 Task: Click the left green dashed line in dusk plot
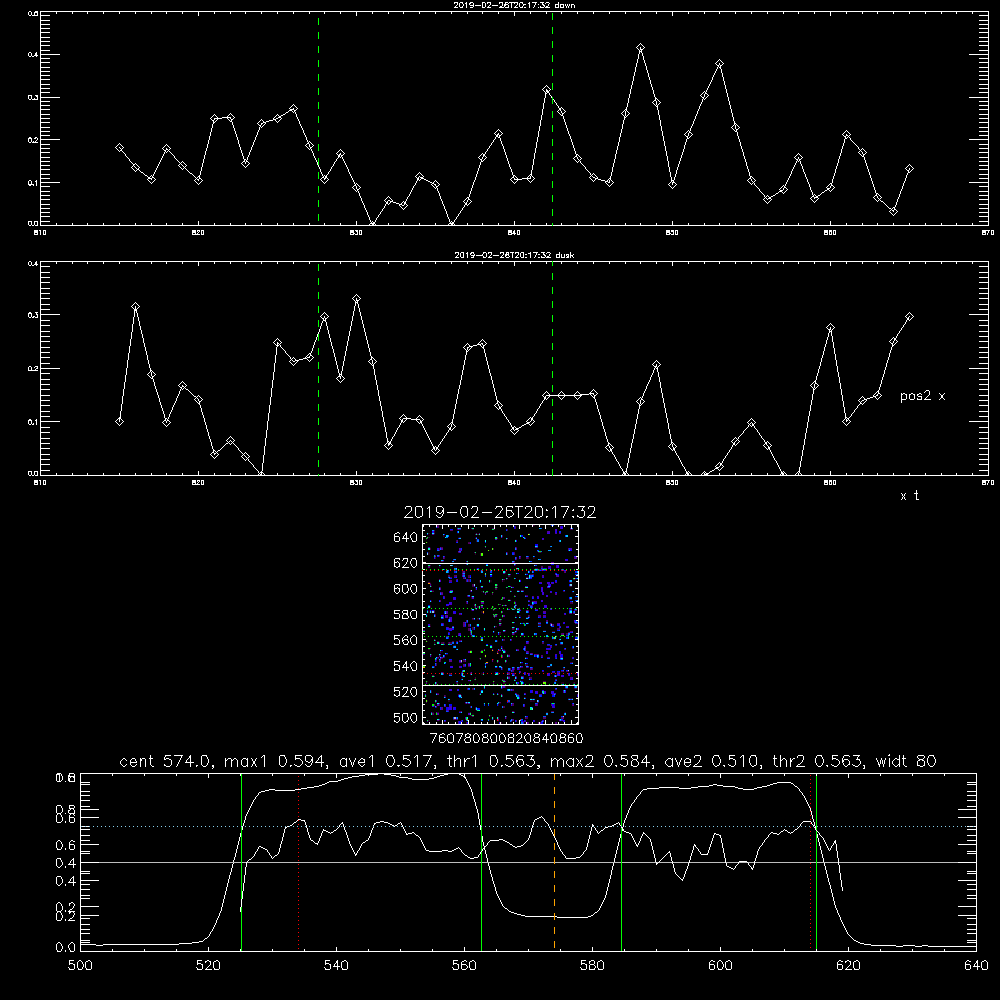(318, 368)
